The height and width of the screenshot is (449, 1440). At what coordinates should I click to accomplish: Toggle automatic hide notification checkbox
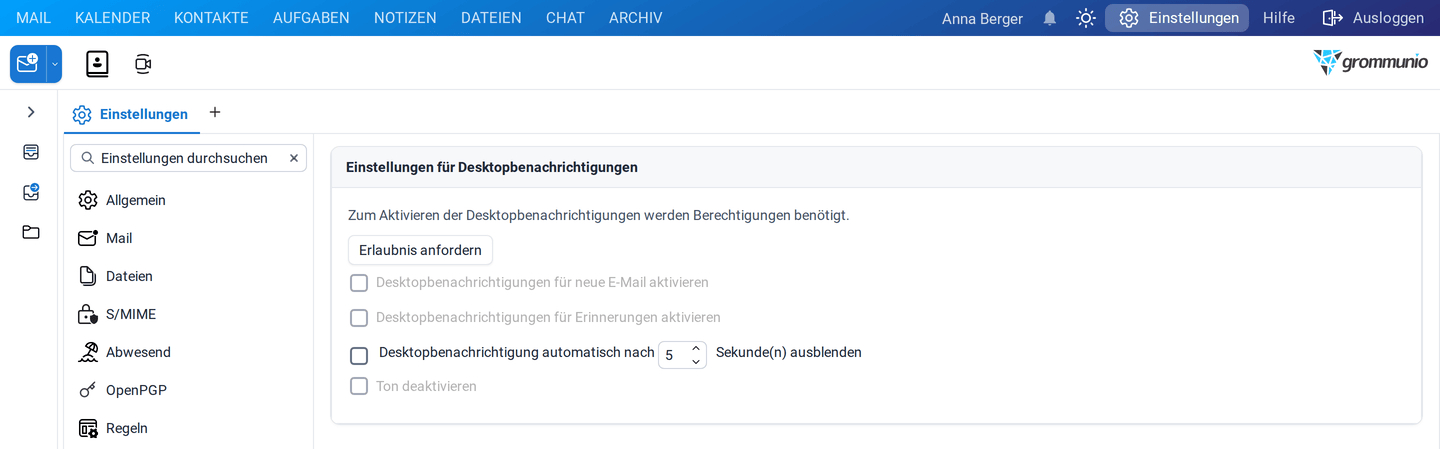click(x=359, y=355)
